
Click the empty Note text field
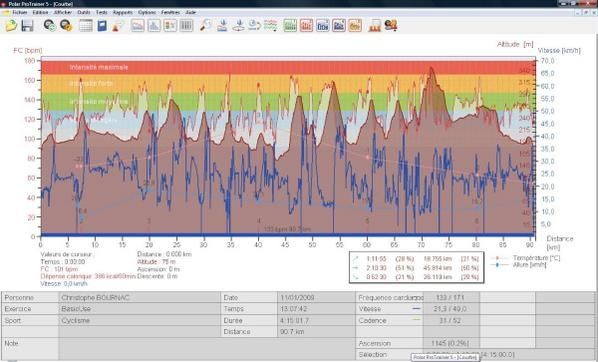pyautogui.click(x=207, y=349)
